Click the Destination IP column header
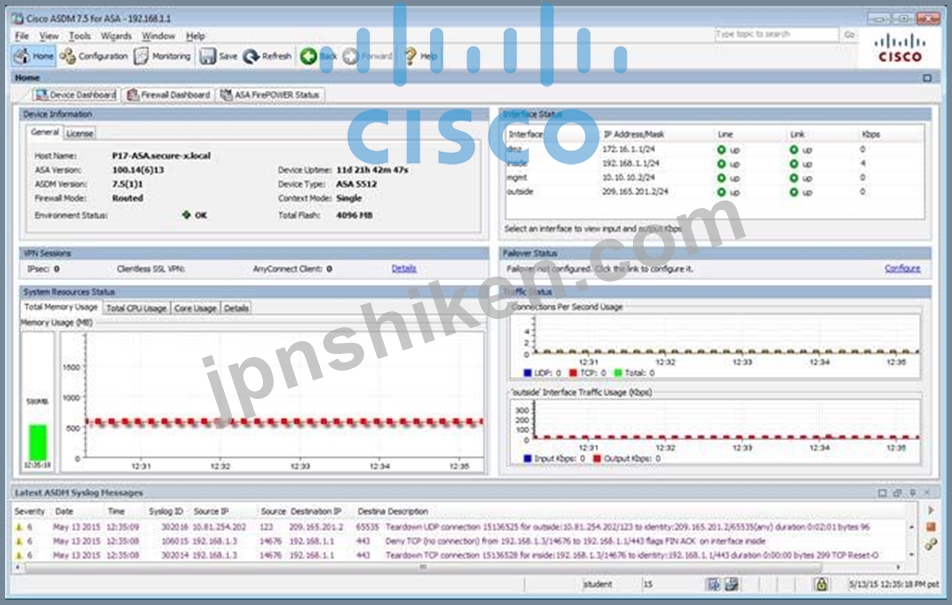This screenshot has height=605, width=952. pyautogui.click(x=315, y=511)
